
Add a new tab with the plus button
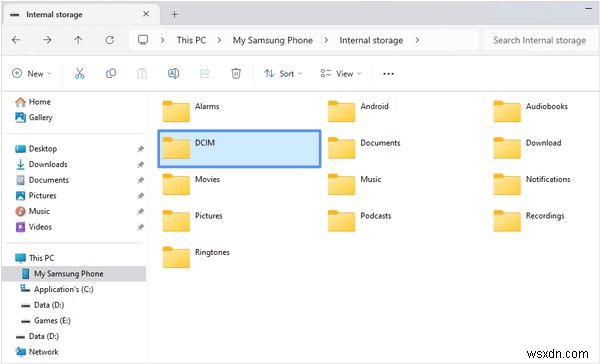point(174,15)
